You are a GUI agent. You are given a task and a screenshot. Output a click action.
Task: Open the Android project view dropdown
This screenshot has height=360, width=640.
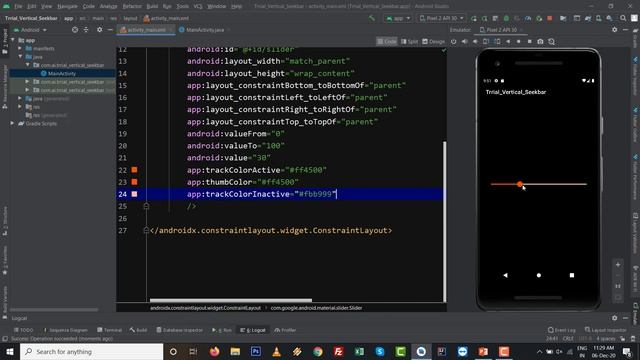coord(30,30)
